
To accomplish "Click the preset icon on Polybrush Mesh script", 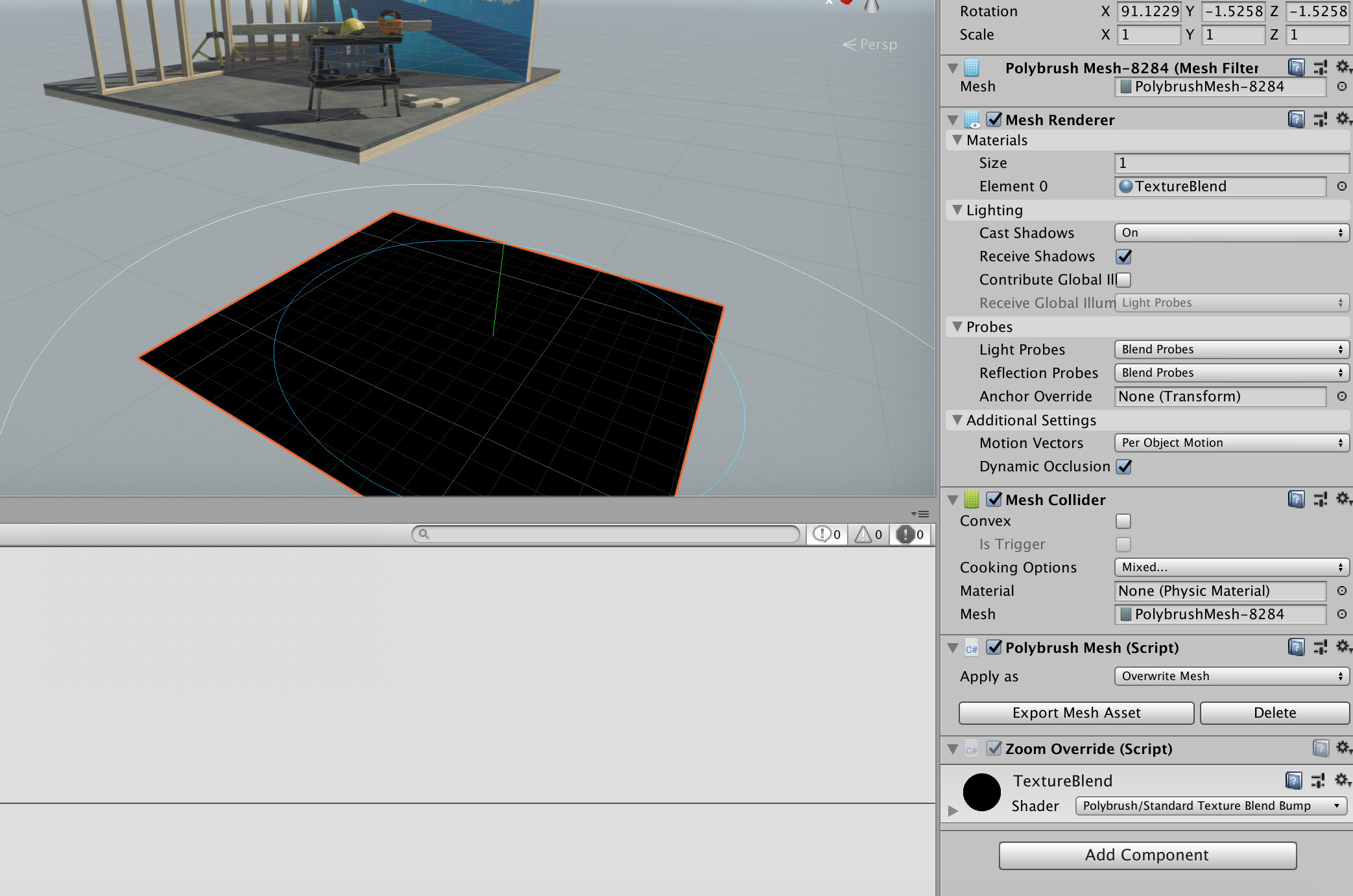I will point(1321,647).
